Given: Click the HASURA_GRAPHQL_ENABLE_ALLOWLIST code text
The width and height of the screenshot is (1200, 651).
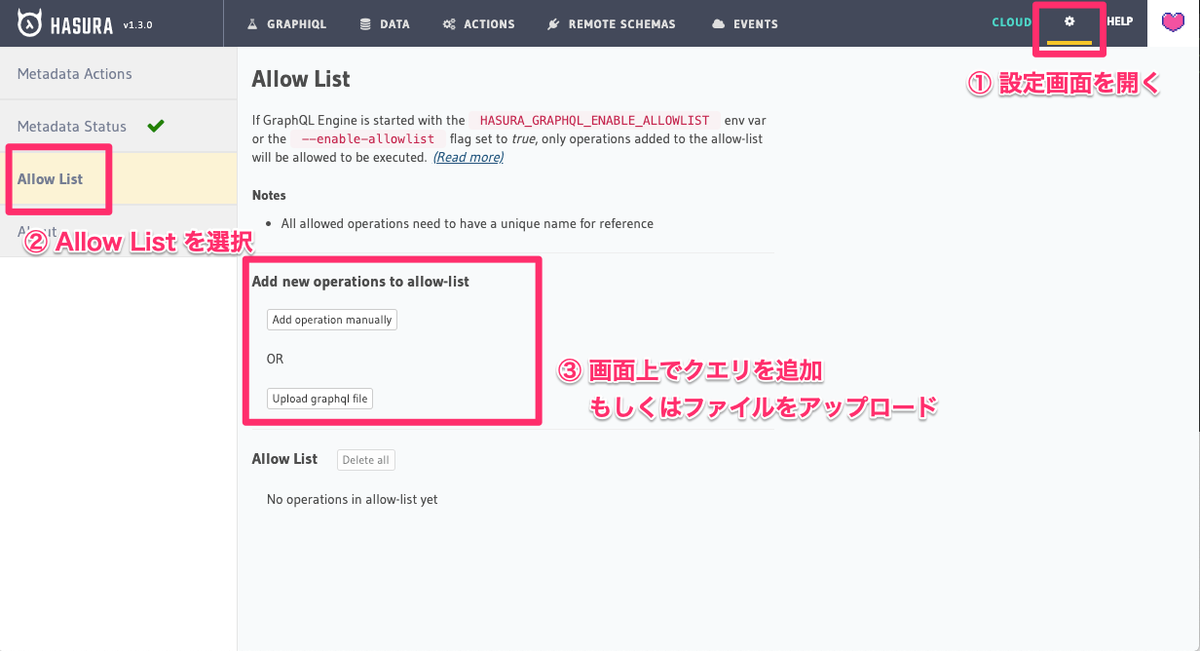Looking at the screenshot, I should click(595, 120).
